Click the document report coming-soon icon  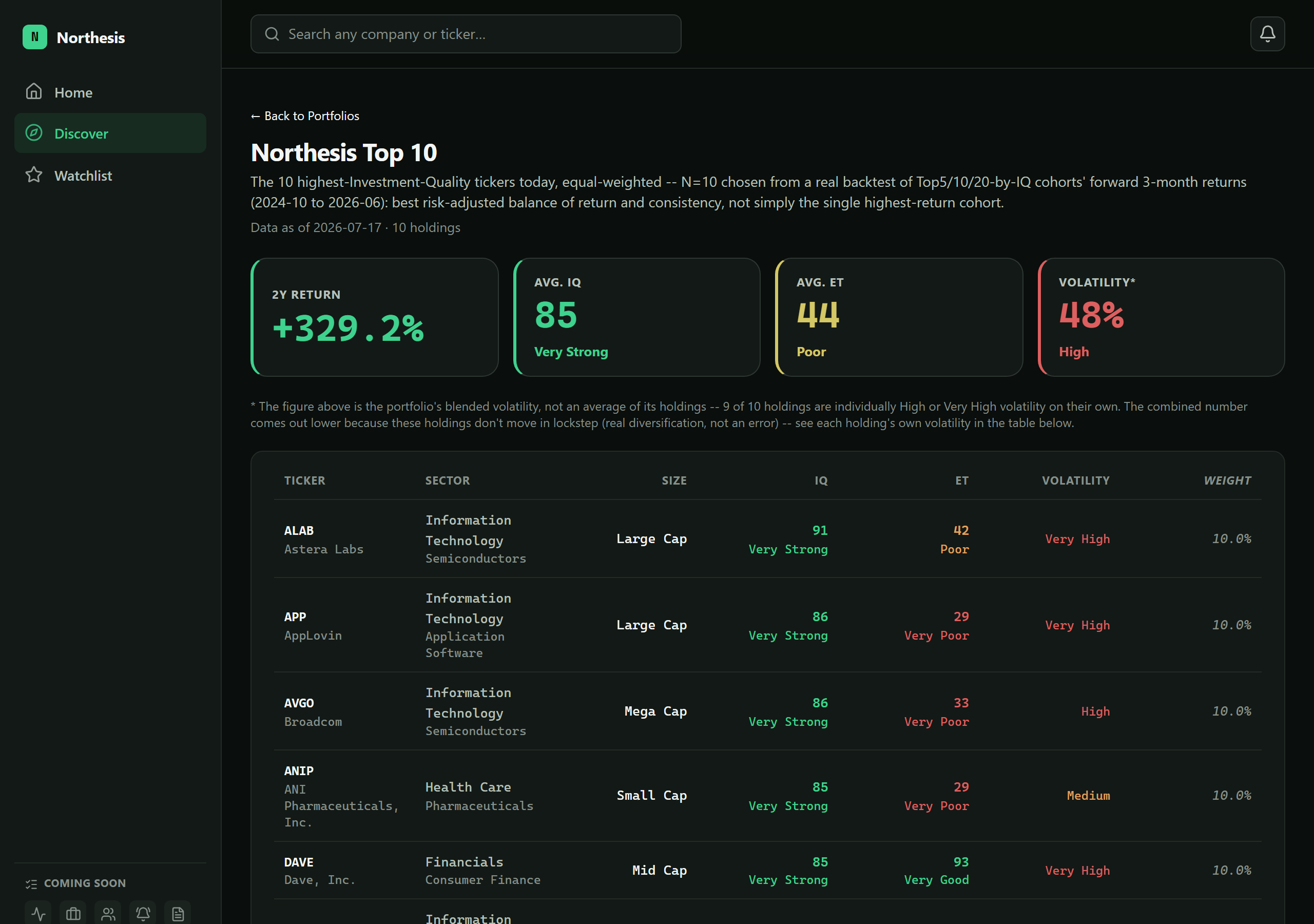[x=178, y=914]
